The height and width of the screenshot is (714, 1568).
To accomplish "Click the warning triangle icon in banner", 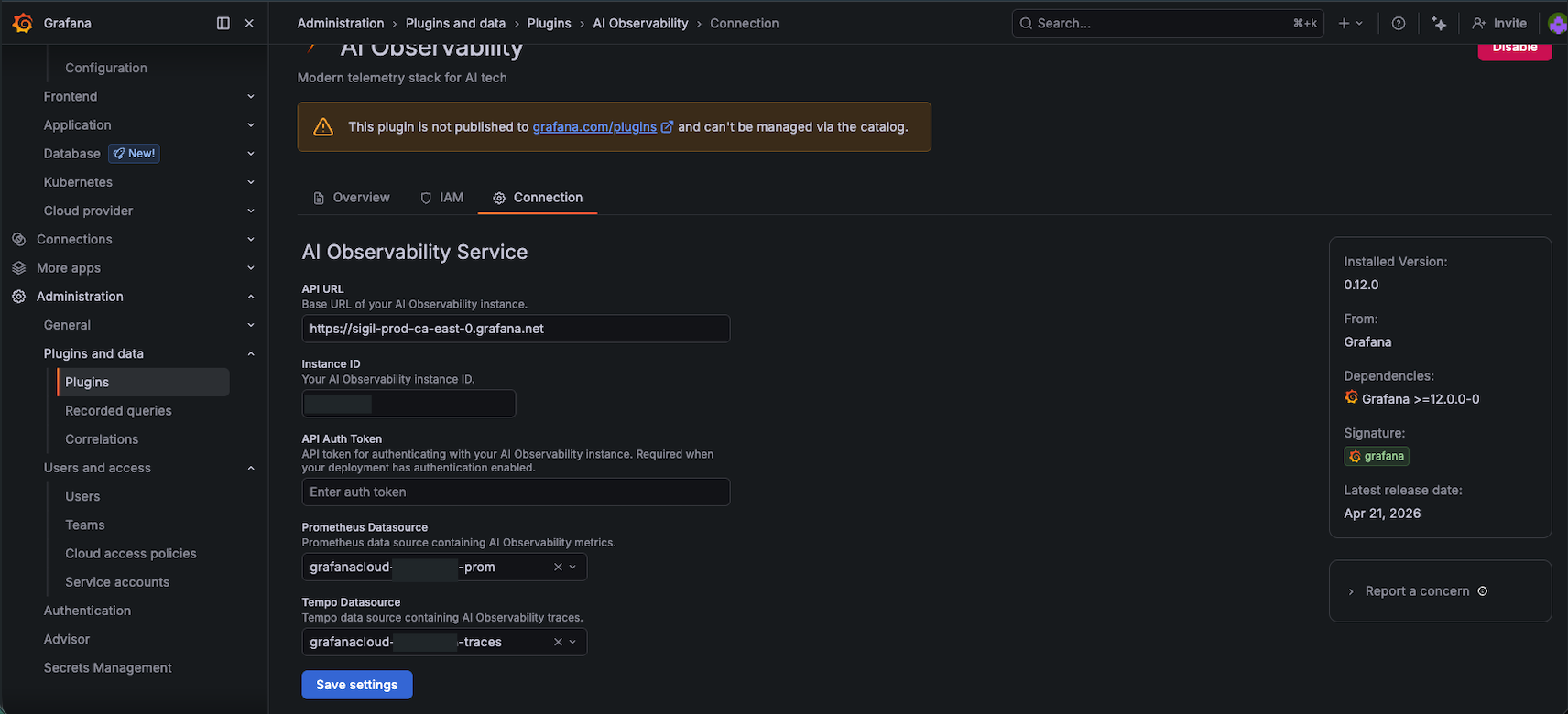I will point(323,126).
